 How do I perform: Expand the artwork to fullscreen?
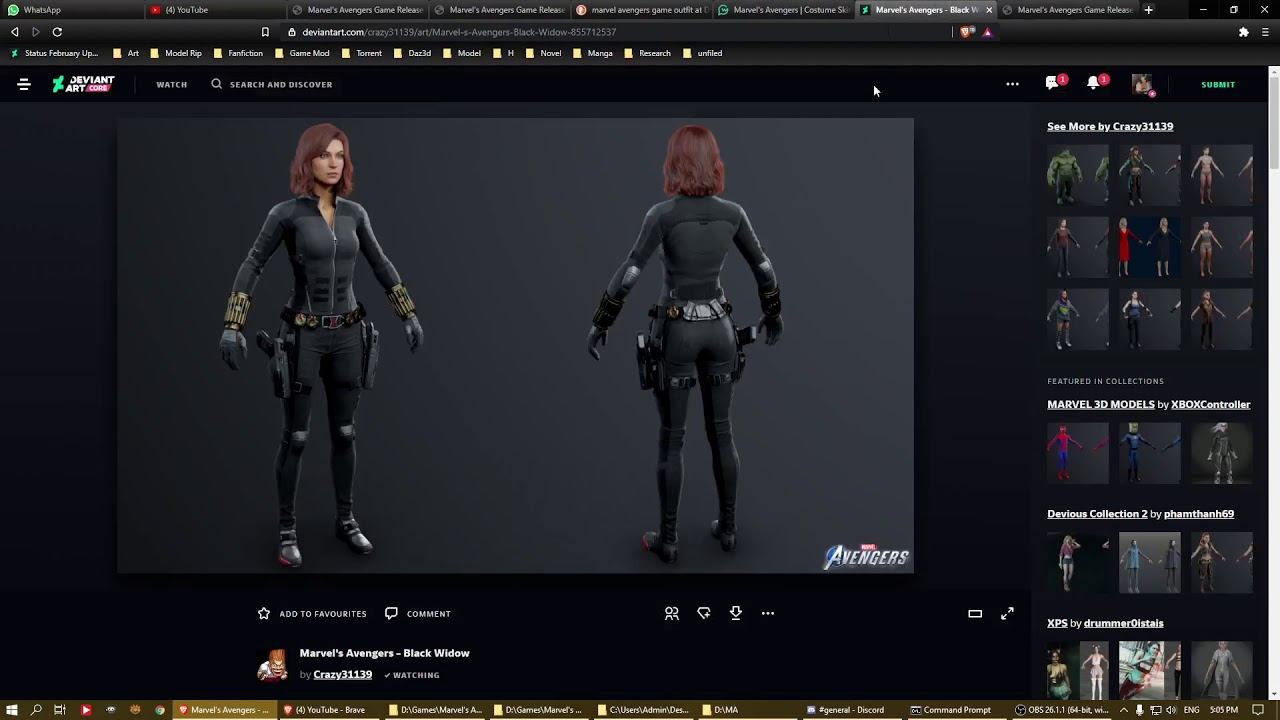[1007, 613]
